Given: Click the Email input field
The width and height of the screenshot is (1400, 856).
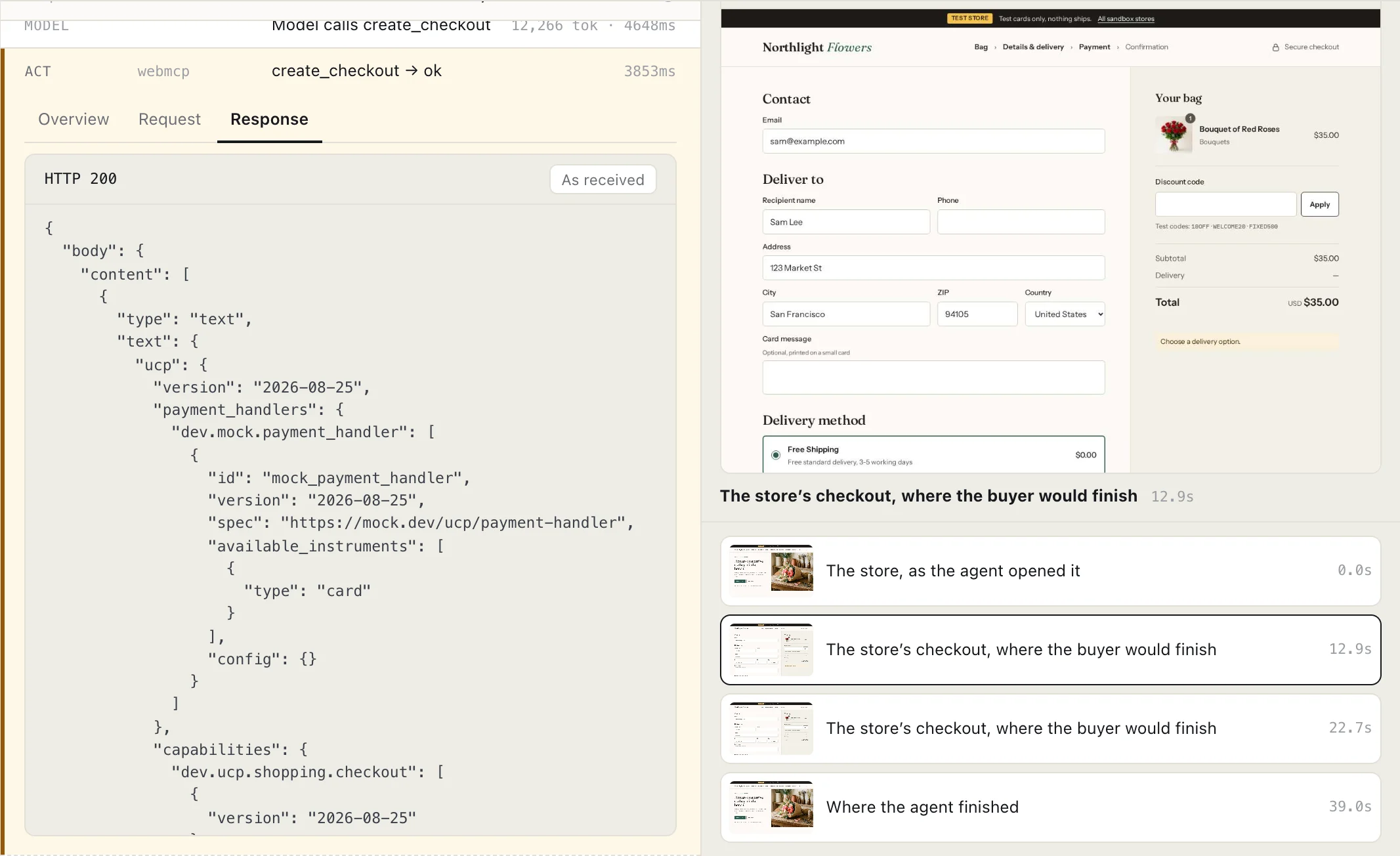Looking at the screenshot, I should click(x=933, y=141).
